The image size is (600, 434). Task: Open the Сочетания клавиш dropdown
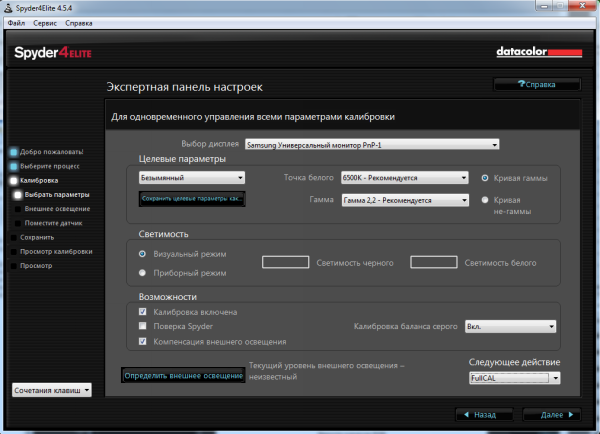(x=52, y=390)
